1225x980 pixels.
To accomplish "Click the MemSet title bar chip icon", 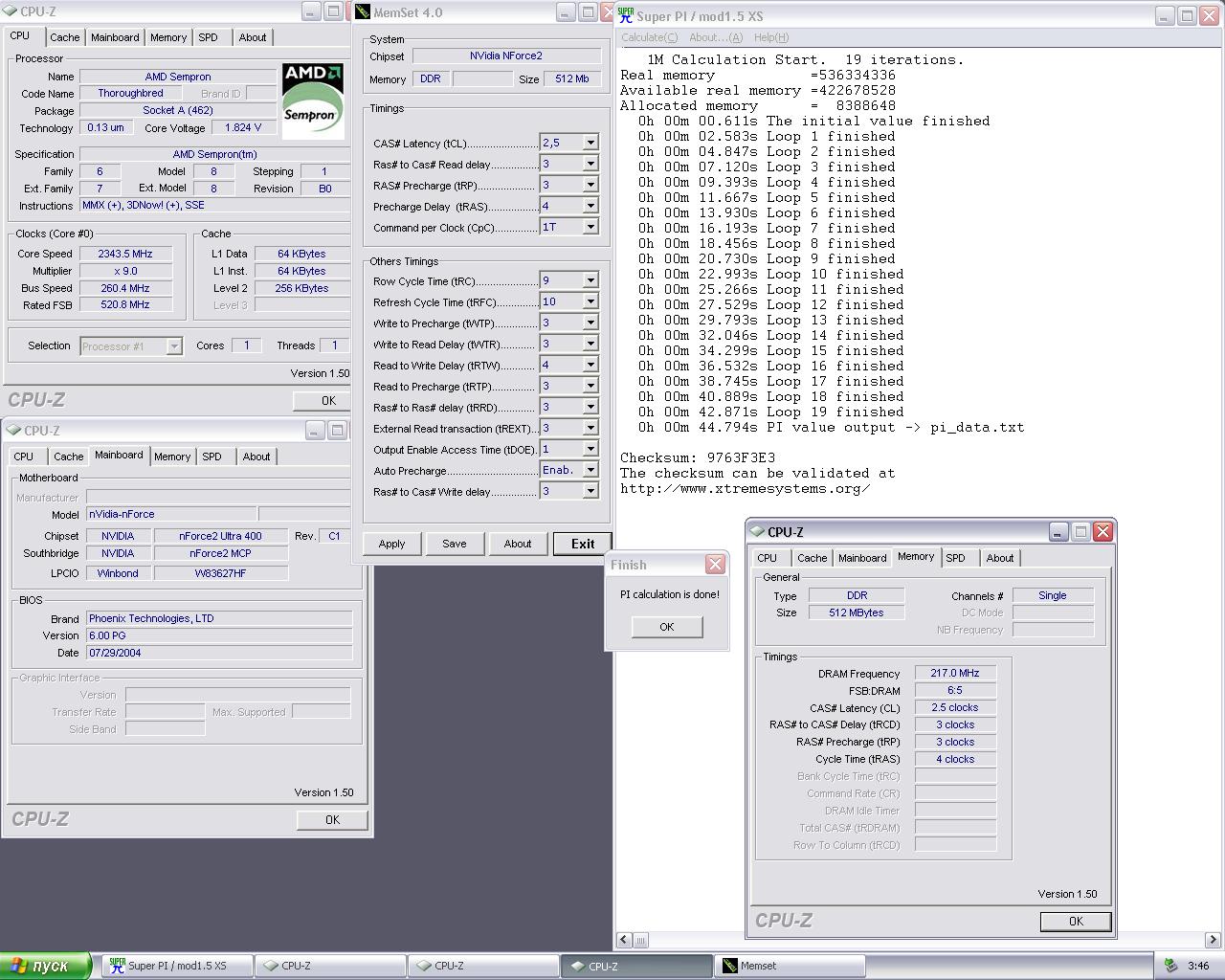I will pos(362,12).
